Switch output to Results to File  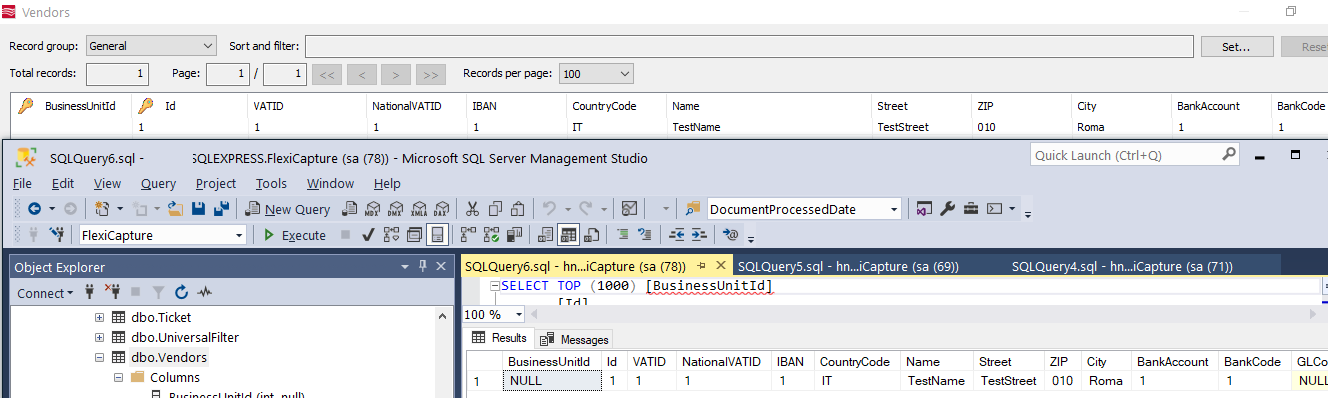click(x=591, y=235)
